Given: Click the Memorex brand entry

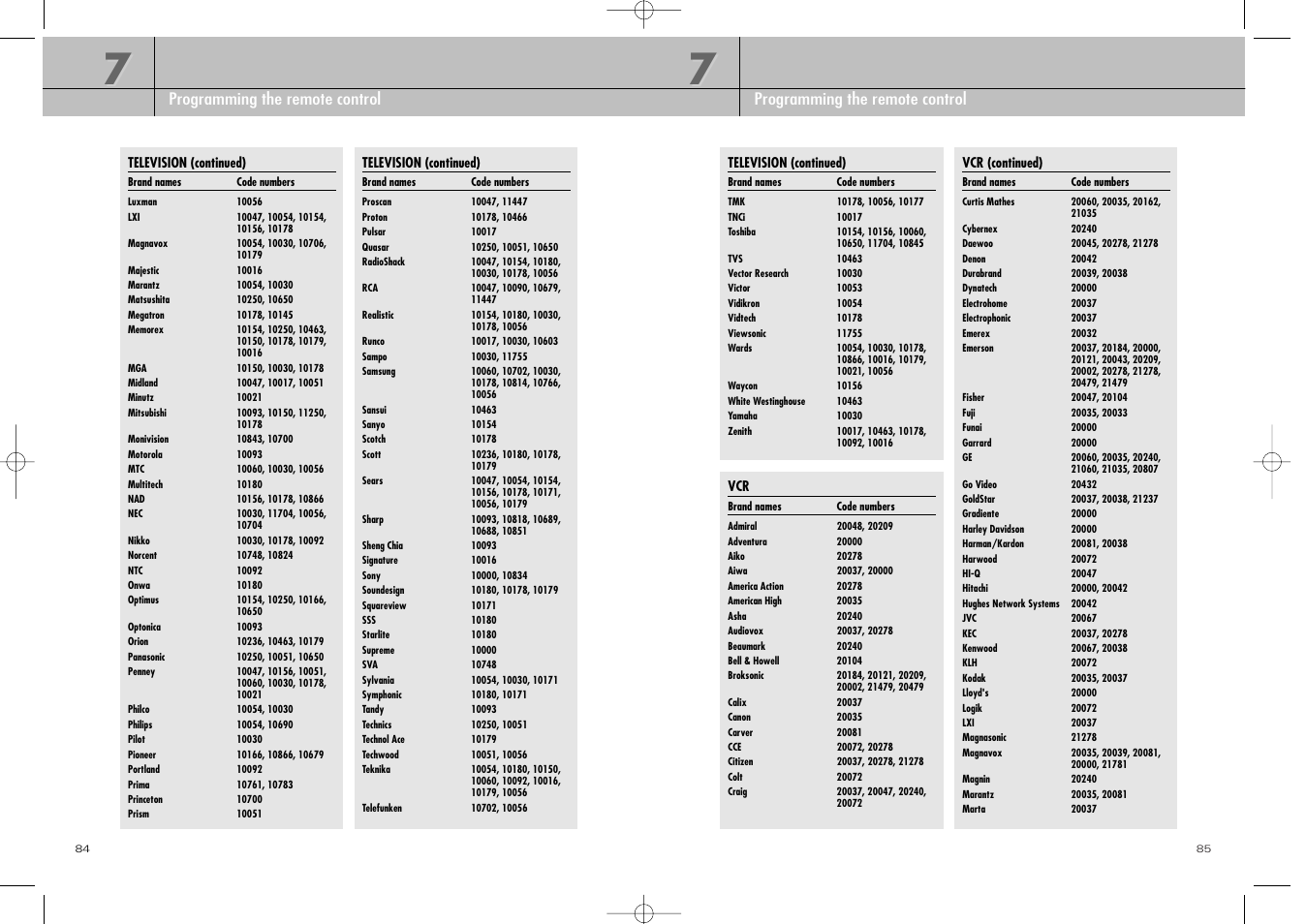Looking at the screenshot, I should point(145,330).
